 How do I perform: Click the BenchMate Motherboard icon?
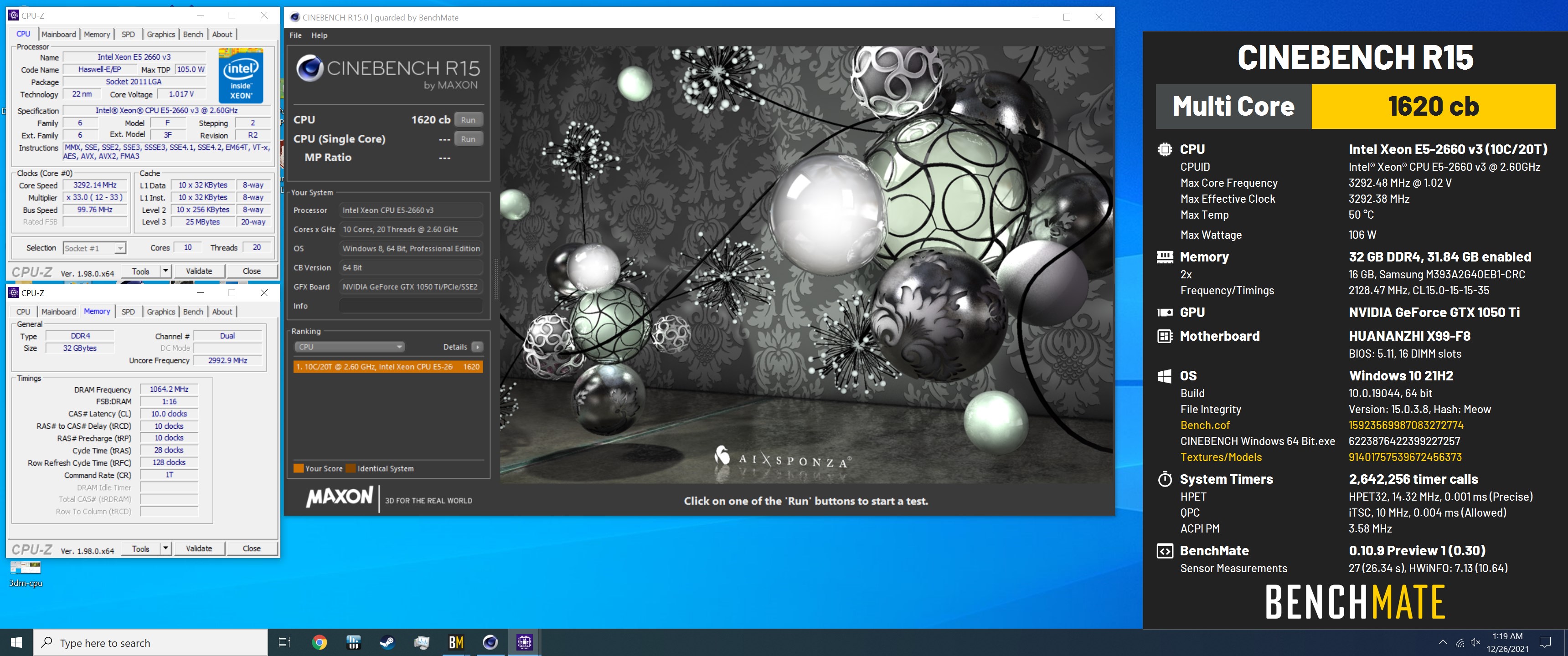1165,336
